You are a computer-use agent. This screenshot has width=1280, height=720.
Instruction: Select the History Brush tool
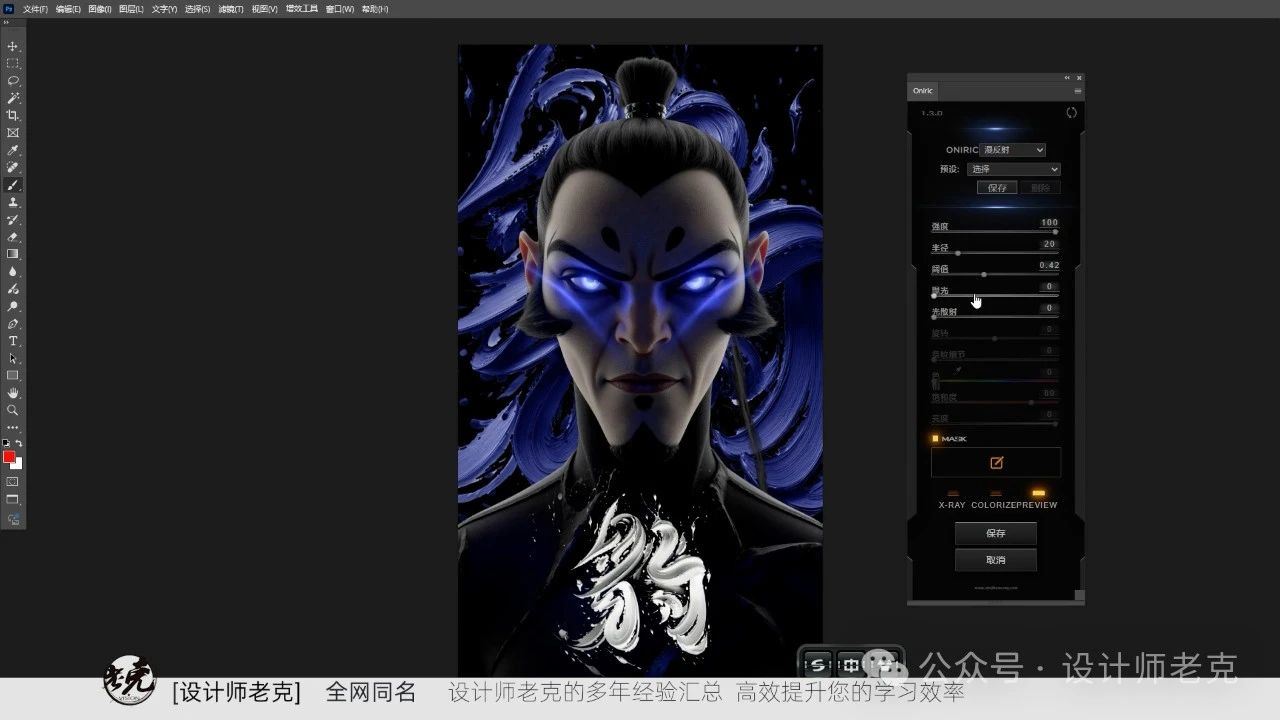[13, 219]
